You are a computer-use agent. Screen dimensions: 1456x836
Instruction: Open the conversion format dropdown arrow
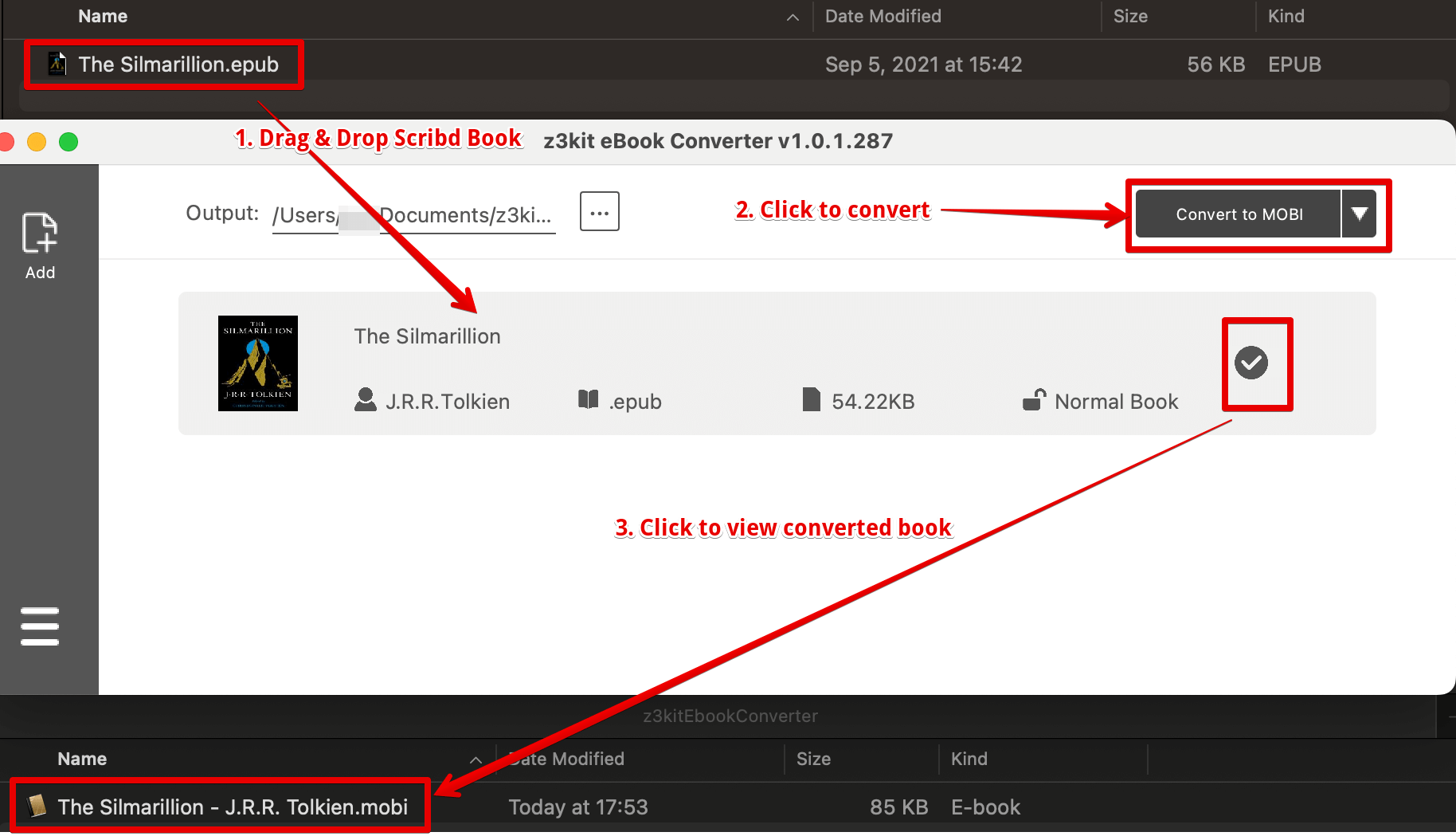point(1360,214)
